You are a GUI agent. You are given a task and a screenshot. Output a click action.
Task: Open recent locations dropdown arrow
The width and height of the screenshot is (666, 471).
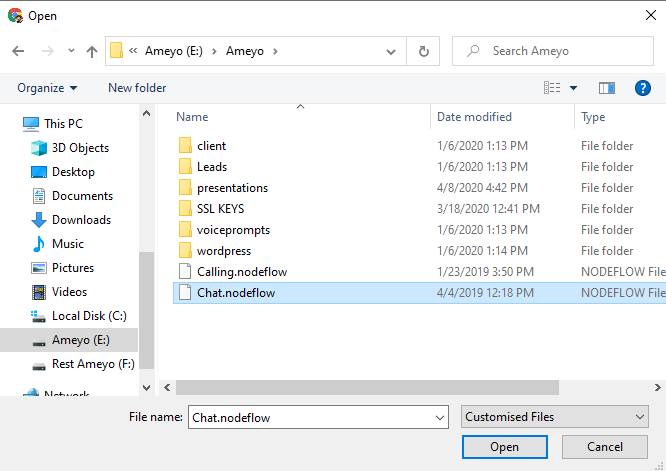[x=71, y=51]
